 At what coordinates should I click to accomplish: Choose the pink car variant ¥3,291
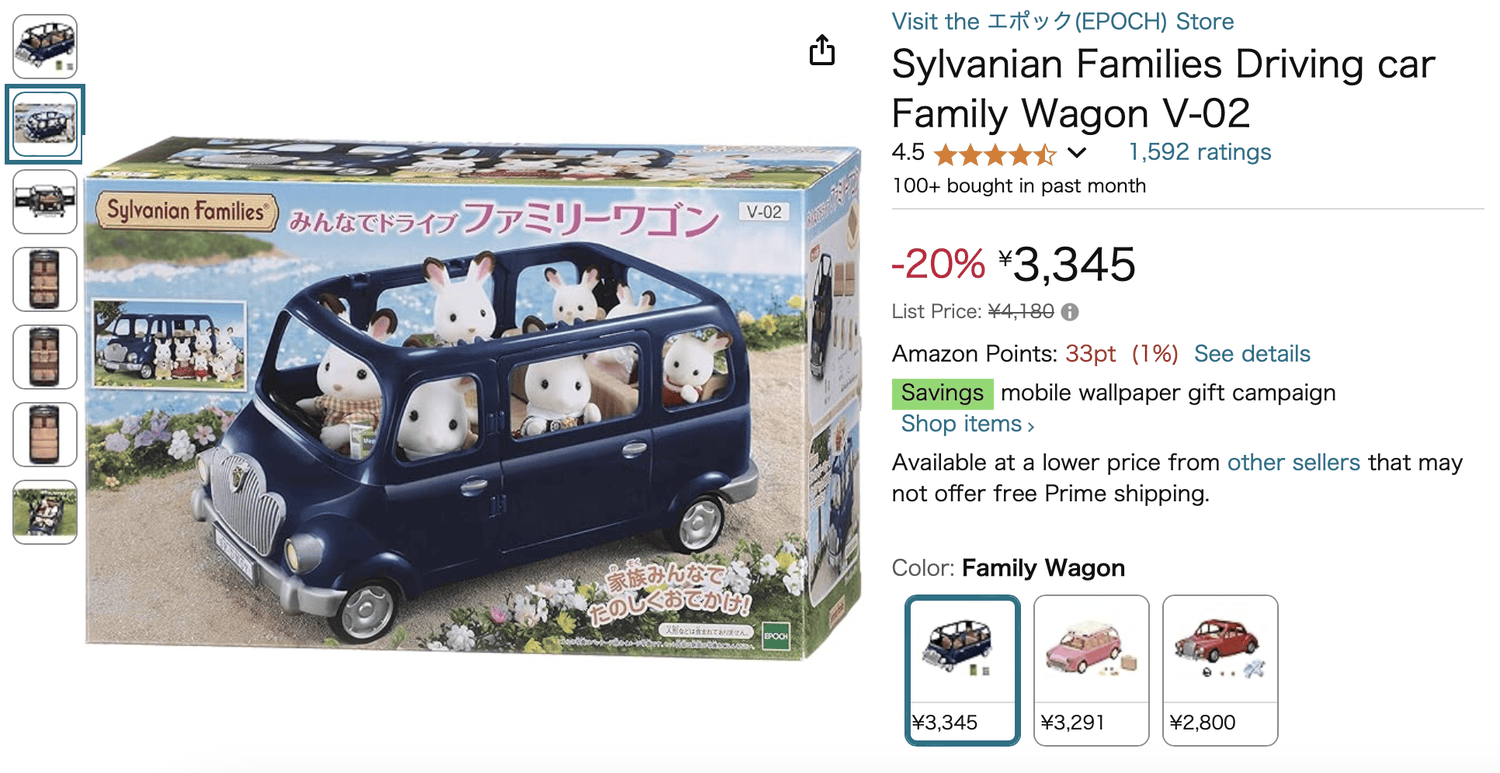click(1091, 670)
